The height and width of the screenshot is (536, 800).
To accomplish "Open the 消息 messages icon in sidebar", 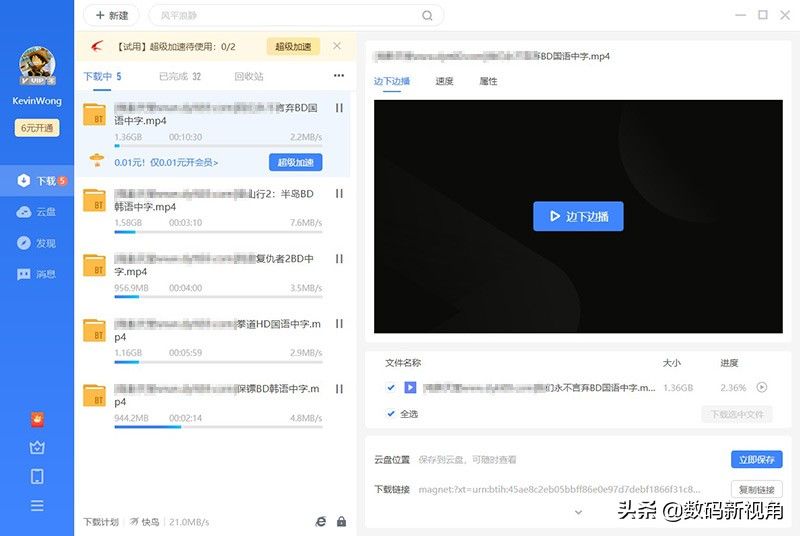I will (x=24, y=274).
